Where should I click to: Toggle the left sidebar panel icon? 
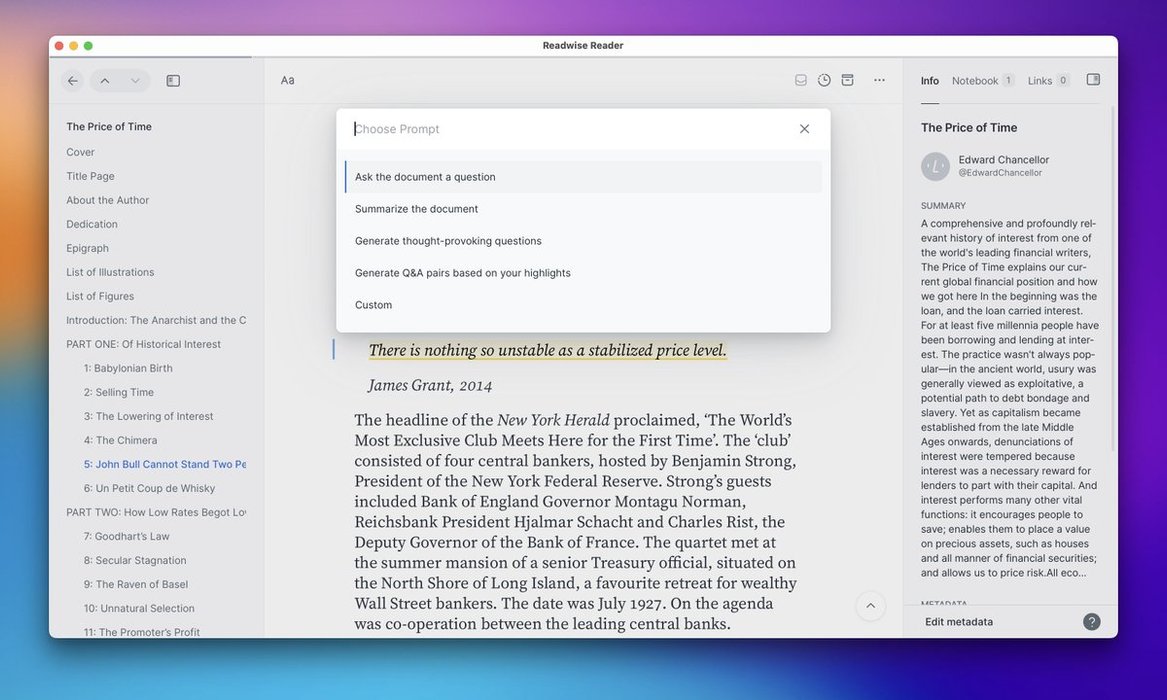point(173,80)
